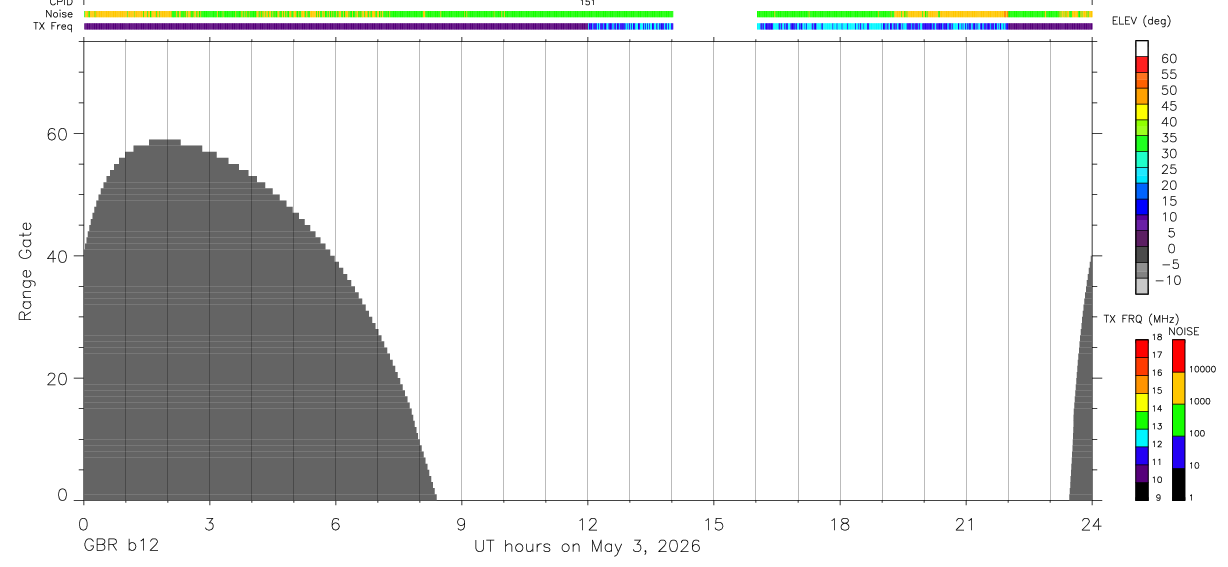Click the '21' hour tick on x-axis

coord(965,524)
